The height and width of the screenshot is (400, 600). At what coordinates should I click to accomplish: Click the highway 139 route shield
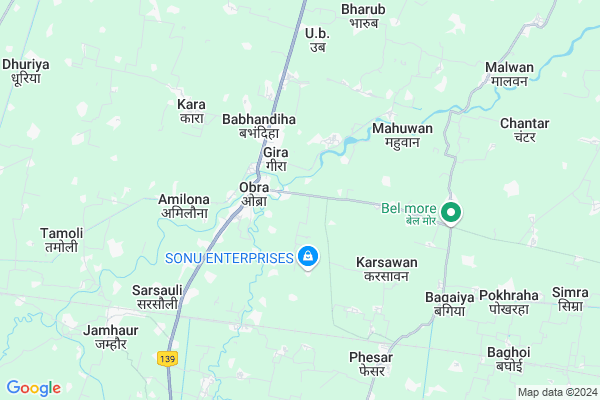tap(168, 359)
